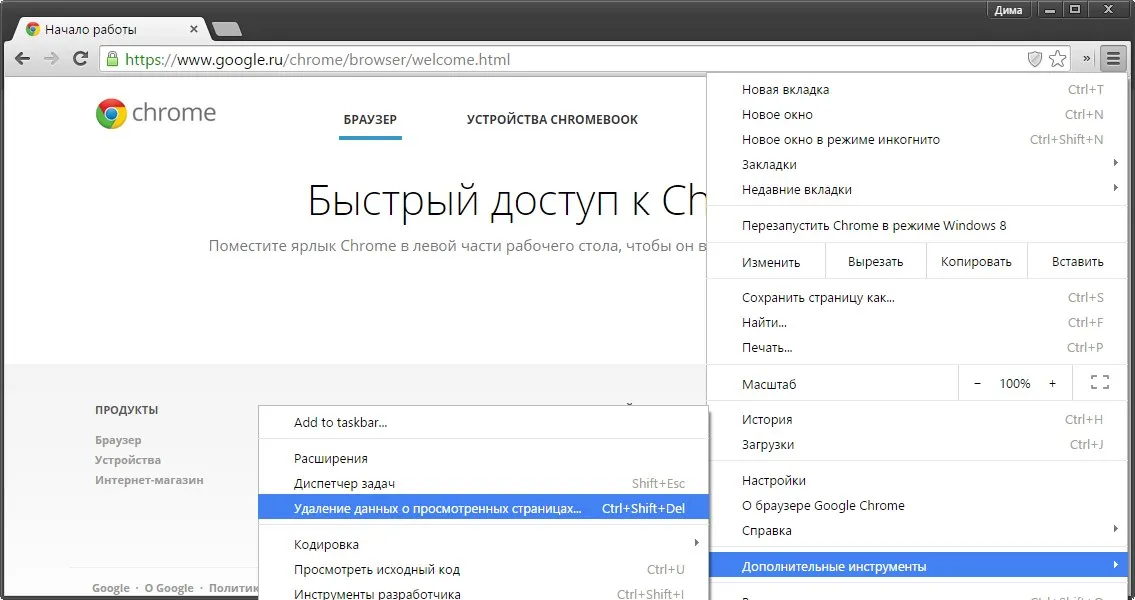Select Удаление данных о просмотренных страницах

click(x=483, y=509)
